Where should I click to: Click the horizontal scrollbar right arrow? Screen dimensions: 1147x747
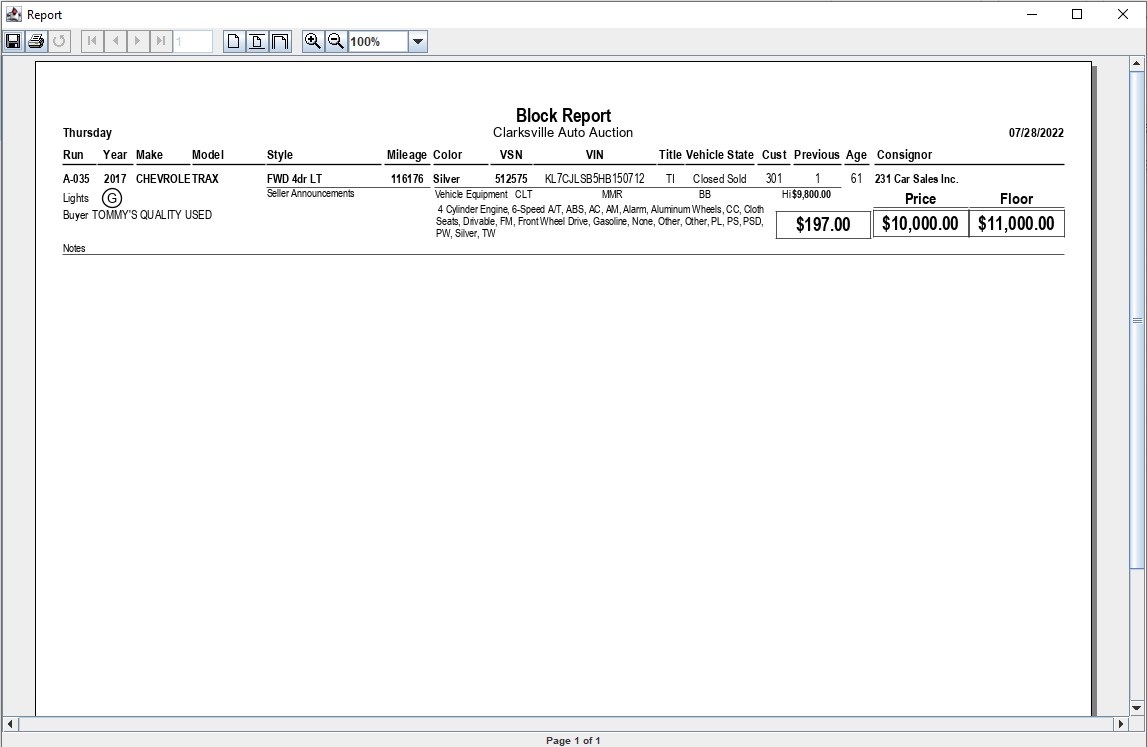[x=1121, y=723]
